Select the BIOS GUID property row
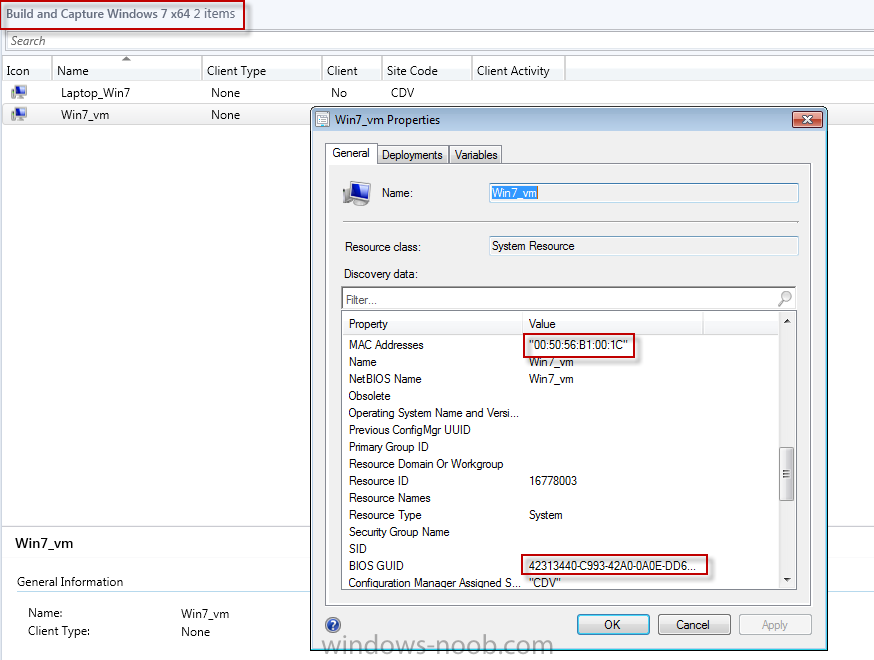This screenshot has width=874, height=660. point(560,566)
